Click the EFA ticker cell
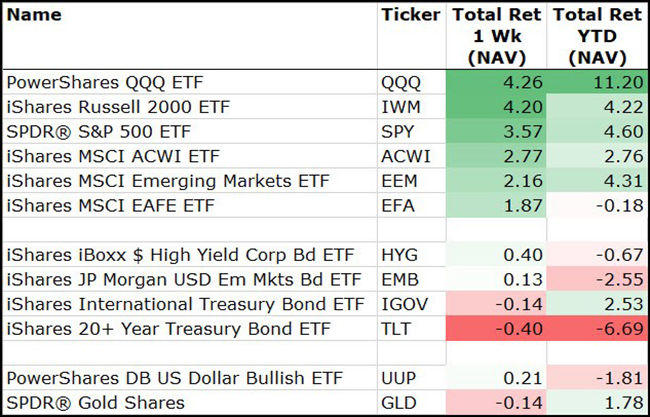Screen dimensions: 650x417 pos(398,204)
